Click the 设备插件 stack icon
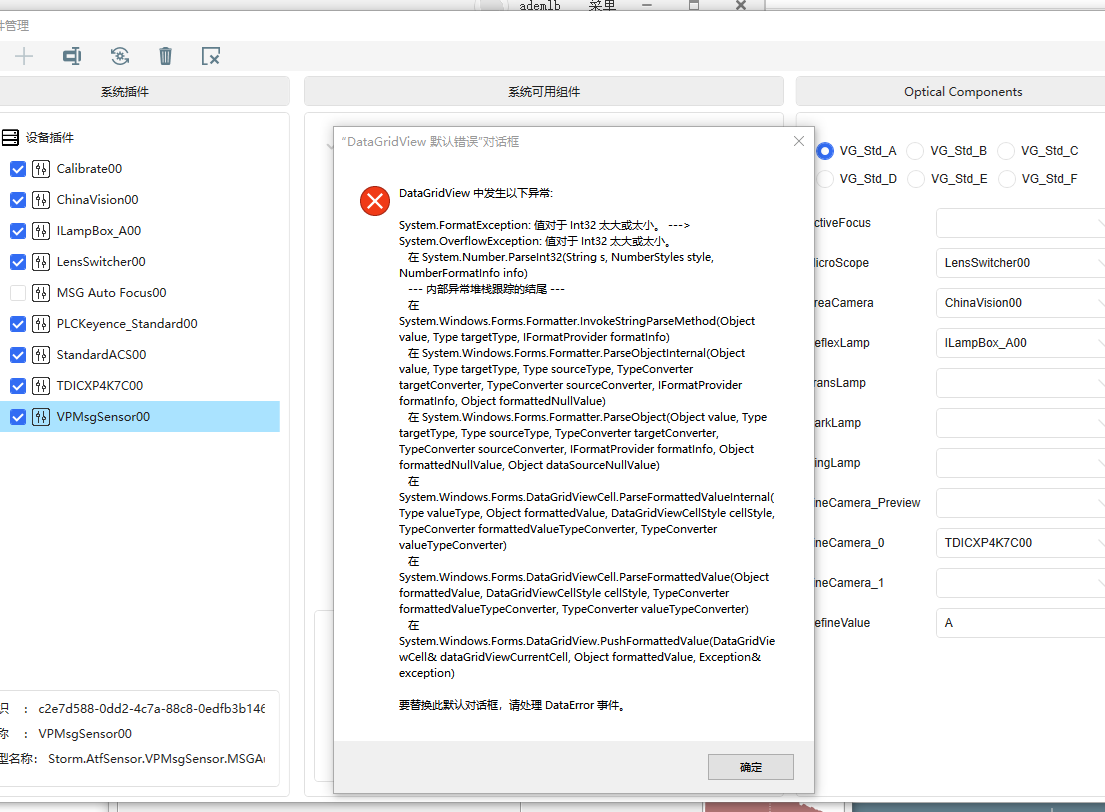The width and height of the screenshot is (1105, 812). [x=10, y=138]
